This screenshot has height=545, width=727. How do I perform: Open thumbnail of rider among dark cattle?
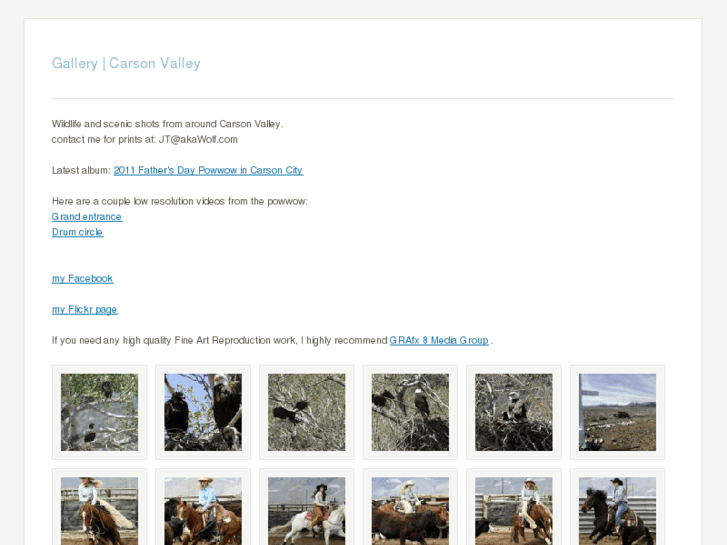coord(410,511)
